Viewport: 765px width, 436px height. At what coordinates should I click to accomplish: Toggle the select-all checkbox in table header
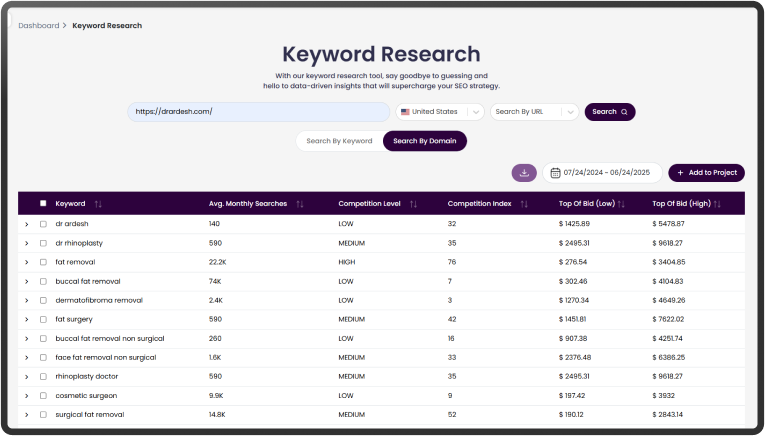[43, 203]
